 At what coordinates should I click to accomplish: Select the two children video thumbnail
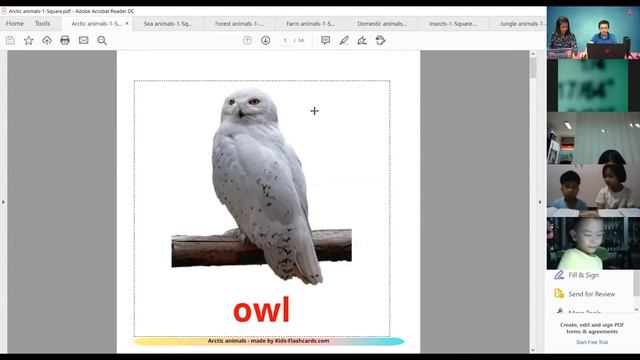[593, 191]
